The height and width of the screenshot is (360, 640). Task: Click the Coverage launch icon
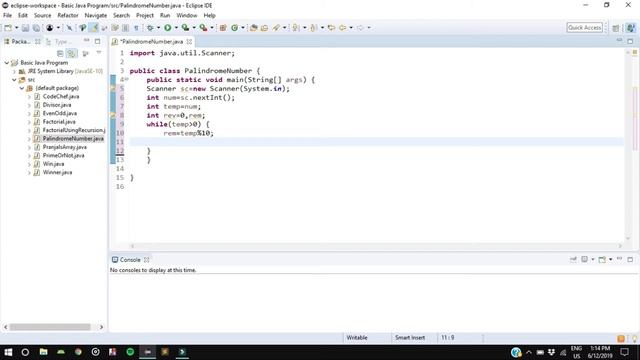(185, 28)
